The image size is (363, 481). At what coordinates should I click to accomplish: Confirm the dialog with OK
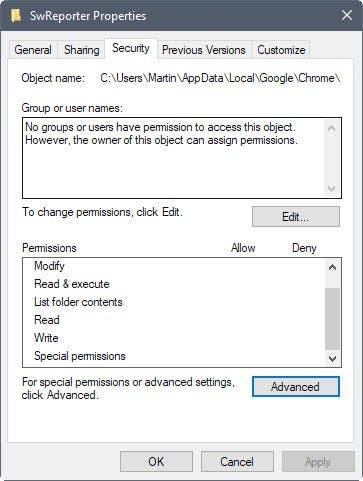pyautogui.click(x=156, y=462)
